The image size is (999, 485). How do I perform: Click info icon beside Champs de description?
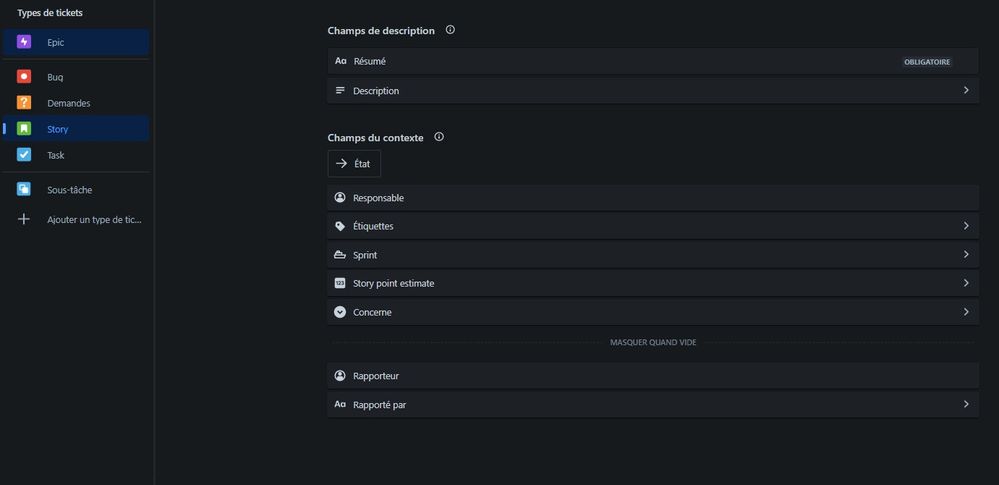coord(450,30)
